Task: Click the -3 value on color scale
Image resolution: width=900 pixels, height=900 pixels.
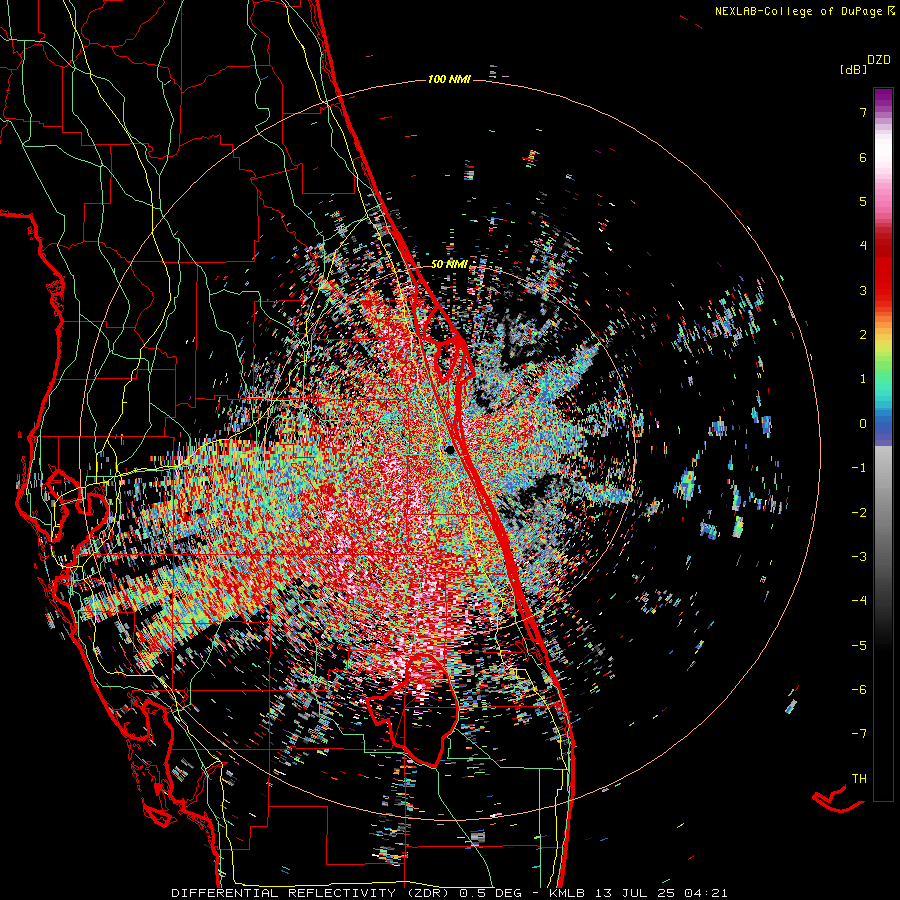Action: coord(859,557)
